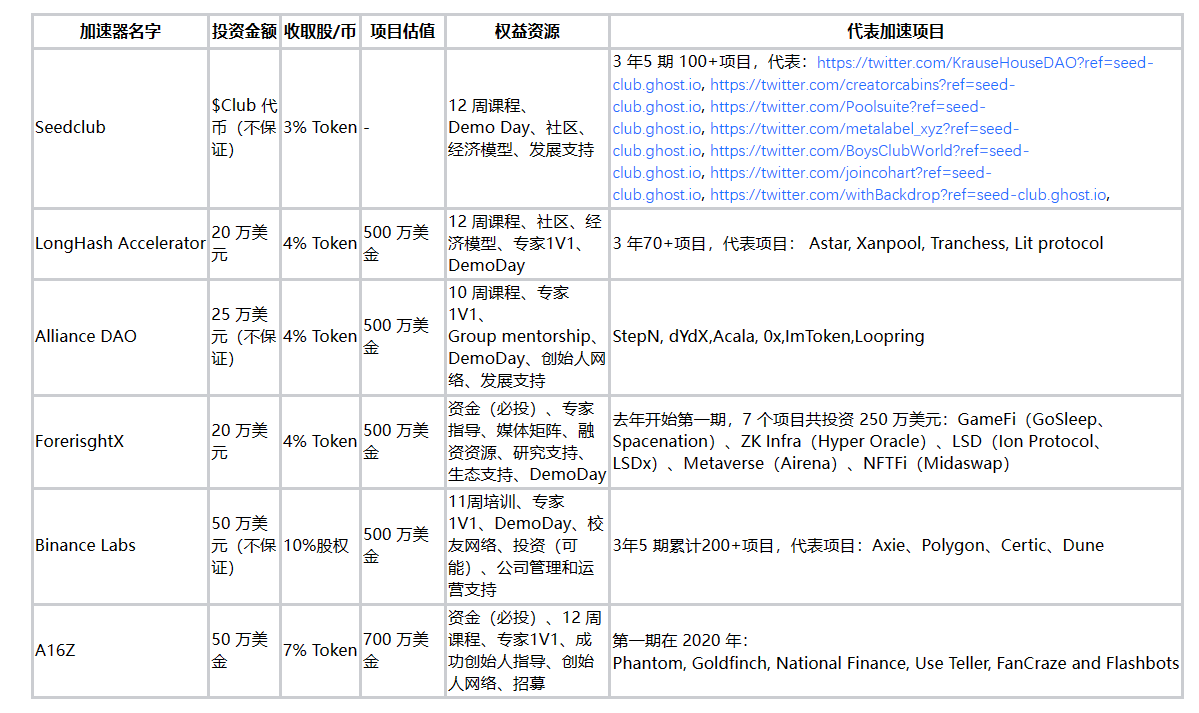Click the 4% Token cell in LongHash row
Screen dimensions: 1199x713
tap(320, 243)
